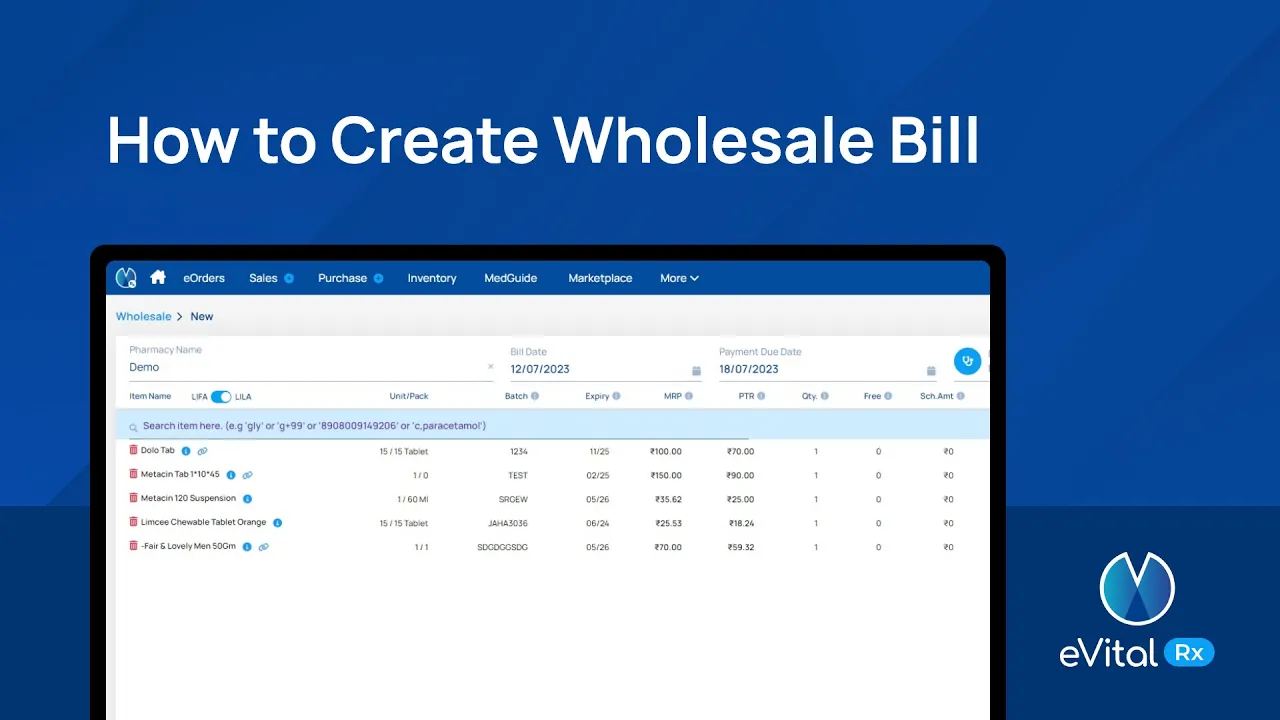Expand the More dropdown
1280x720 pixels.
(679, 278)
